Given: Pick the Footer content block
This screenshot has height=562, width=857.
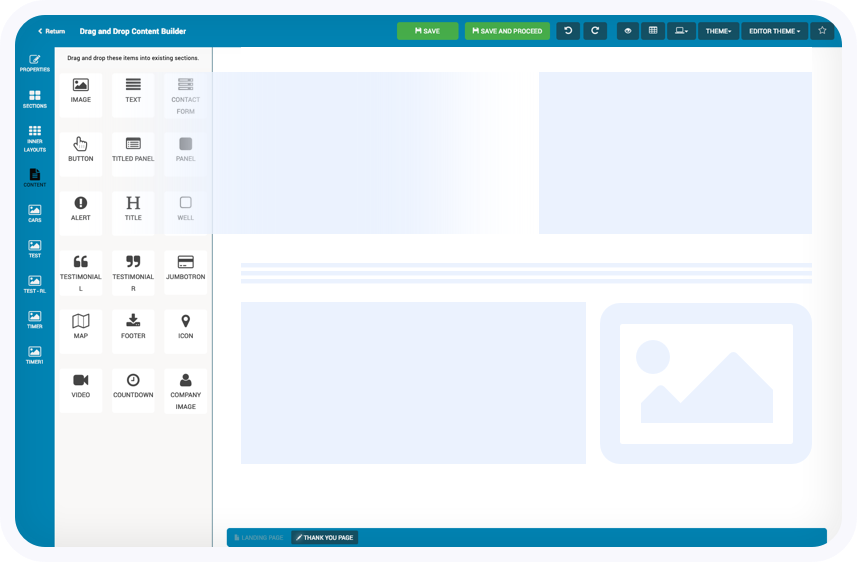Looking at the screenshot, I should pos(133,327).
